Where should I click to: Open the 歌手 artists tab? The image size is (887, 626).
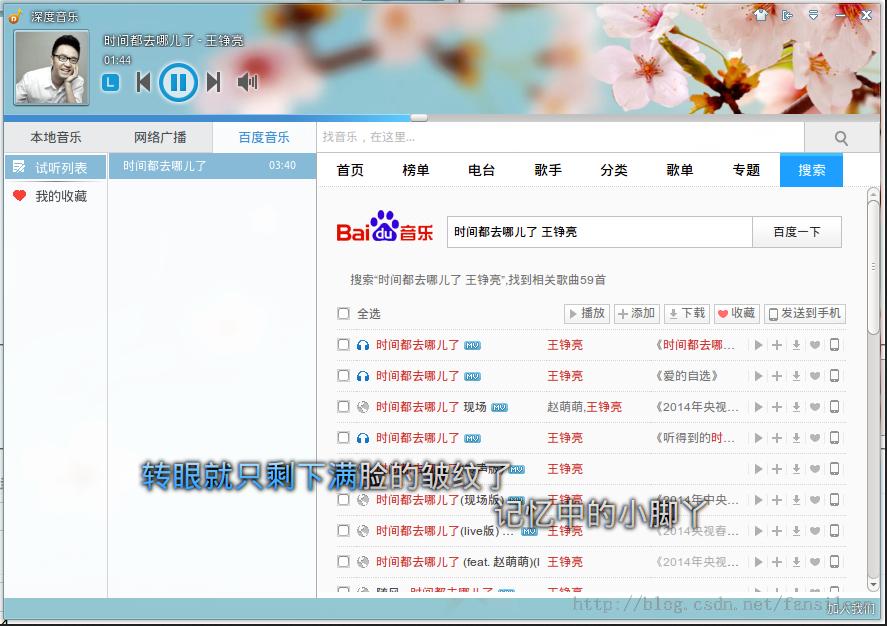pos(548,170)
